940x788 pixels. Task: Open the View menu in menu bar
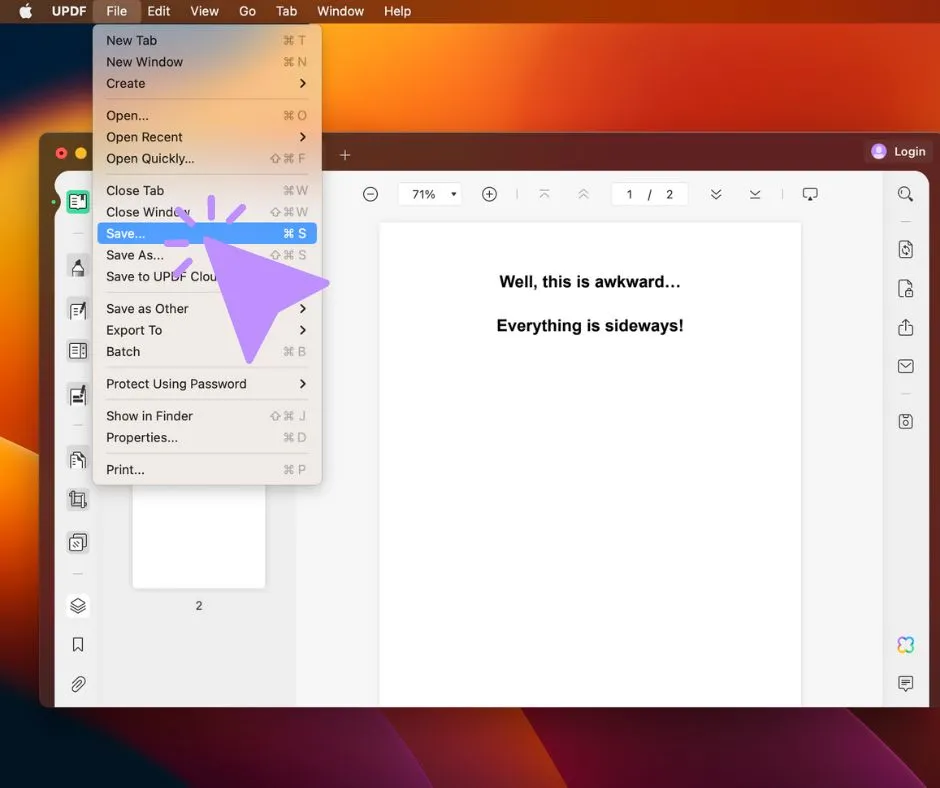click(x=204, y=11)
